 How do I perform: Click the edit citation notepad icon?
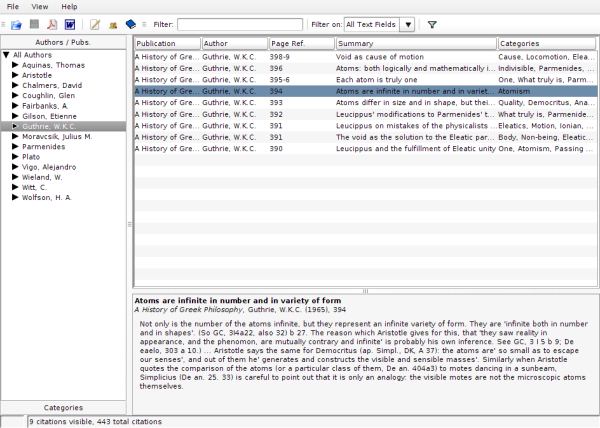click(95, 24)
